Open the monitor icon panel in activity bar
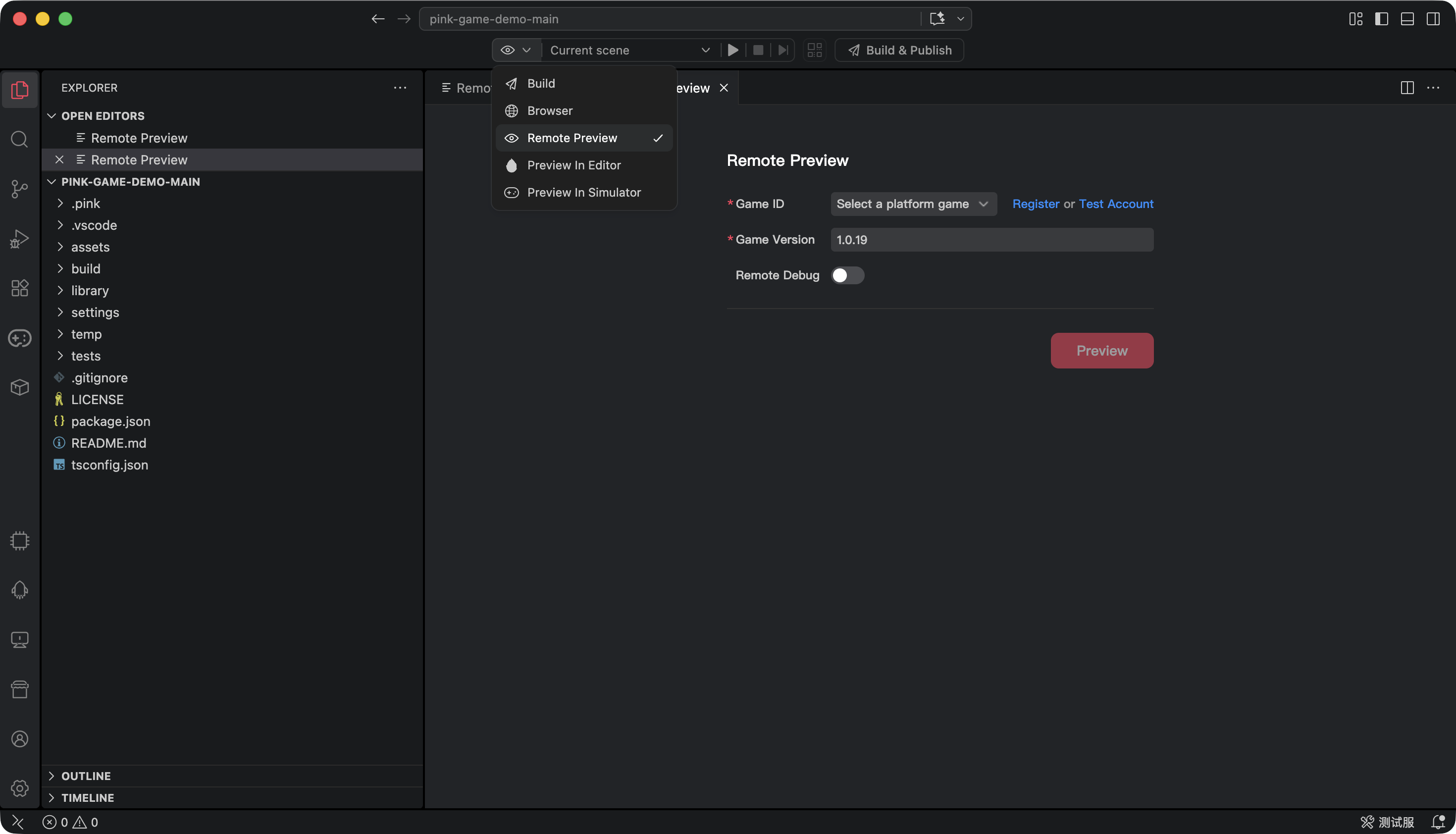The height and width of the screenshot is (834, 1456). (x=19, y=640)
